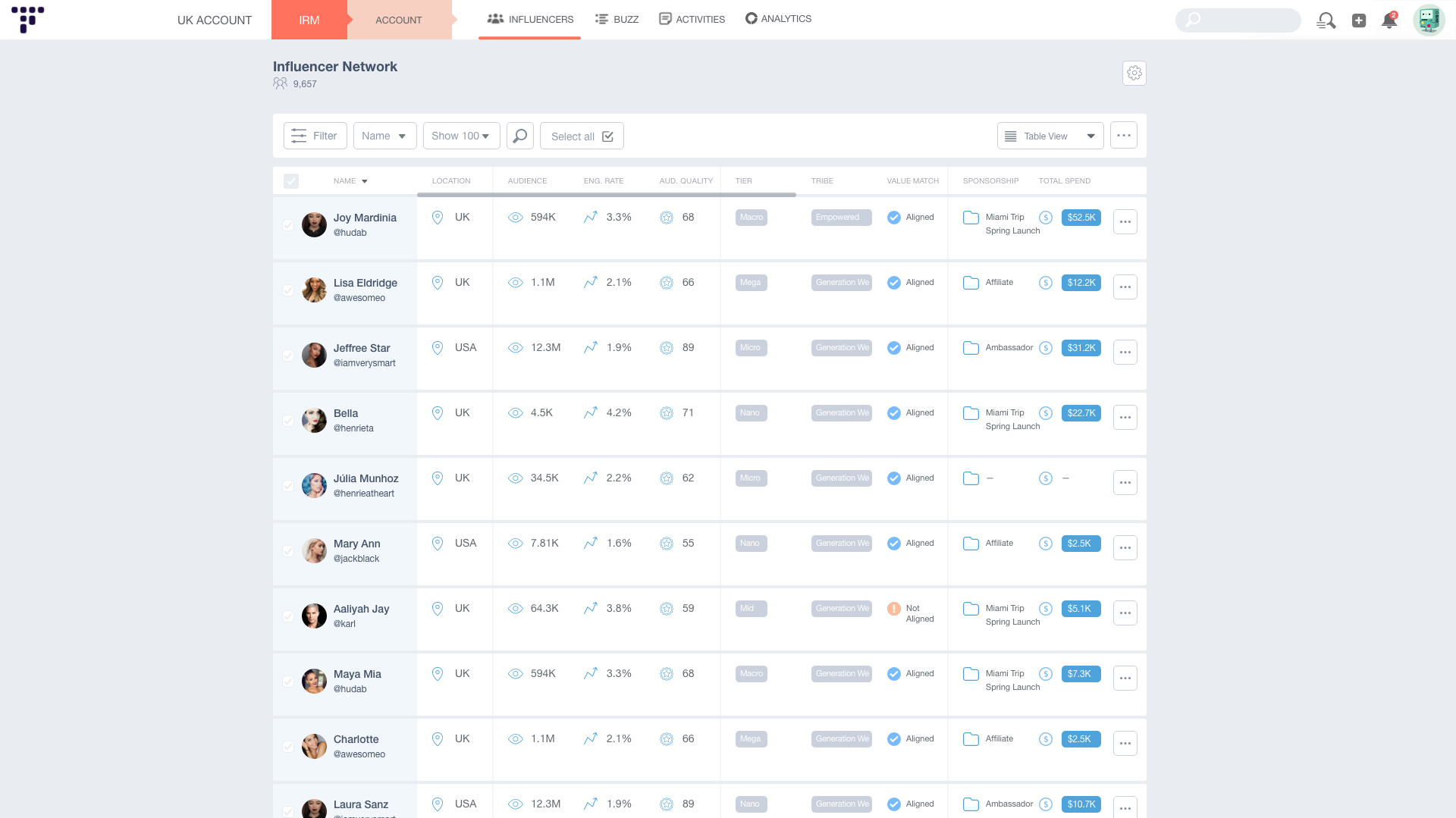
Task: Open the Table View dropdown
Action: pyautogui.click(x=1050, y=136)
